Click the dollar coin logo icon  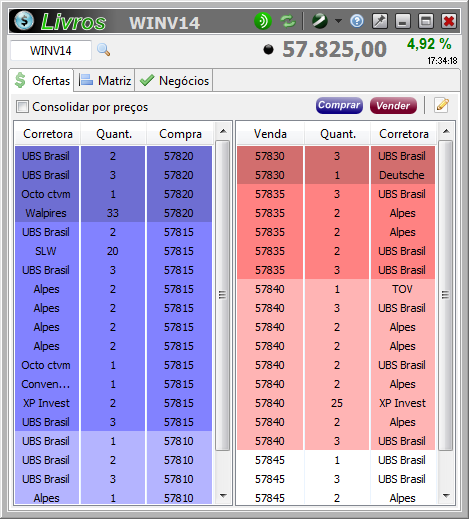24,21
